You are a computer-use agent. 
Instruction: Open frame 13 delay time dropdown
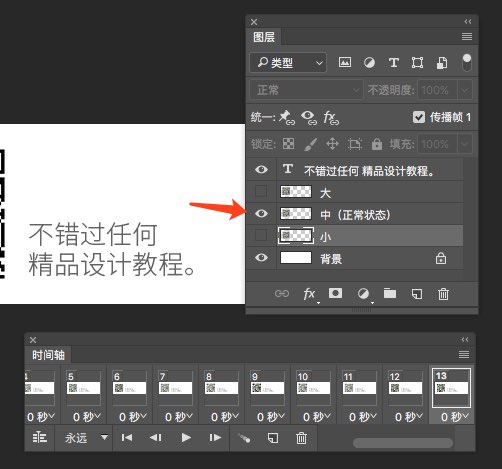(x=455, y=417)
